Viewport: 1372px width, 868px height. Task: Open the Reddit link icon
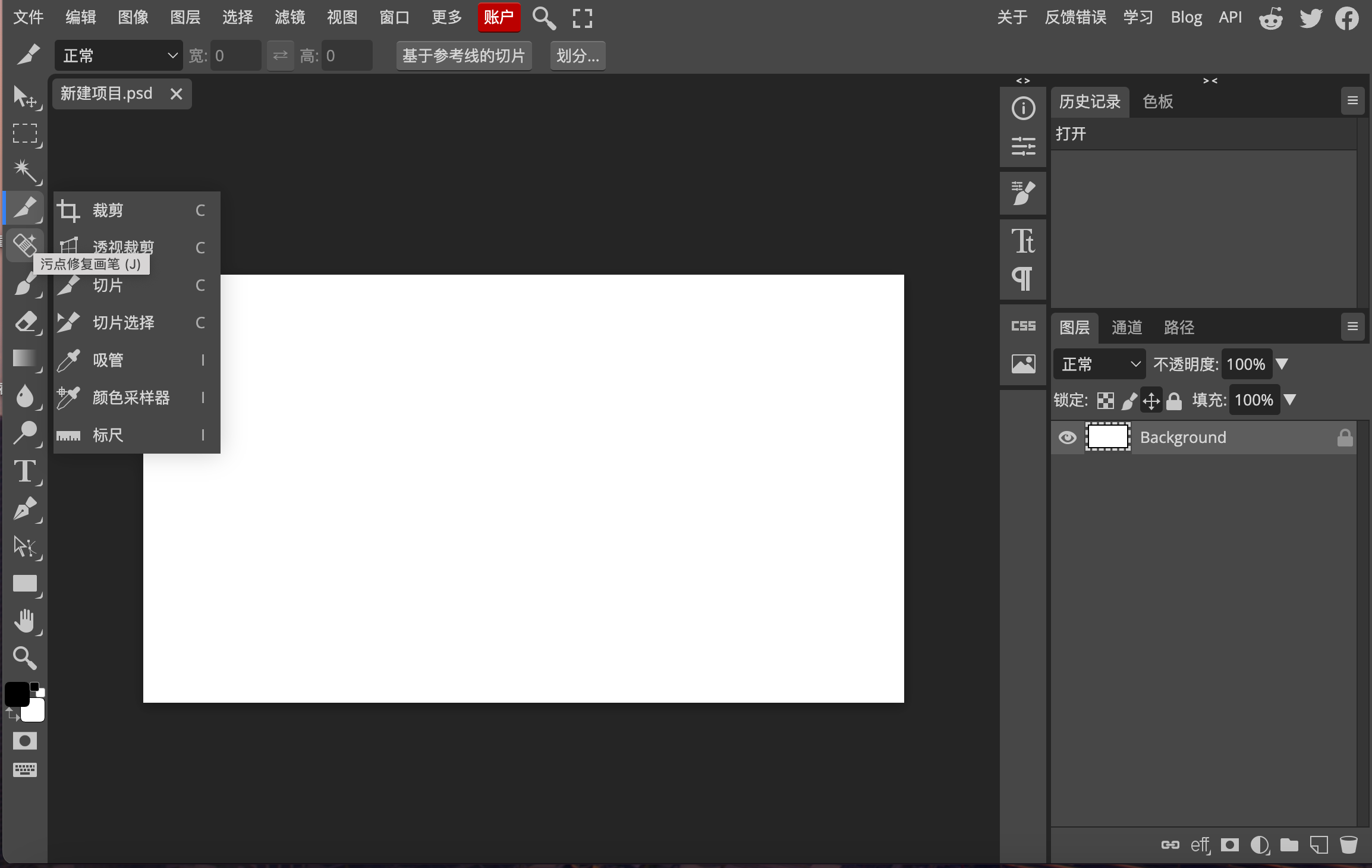coord(1271,18)
